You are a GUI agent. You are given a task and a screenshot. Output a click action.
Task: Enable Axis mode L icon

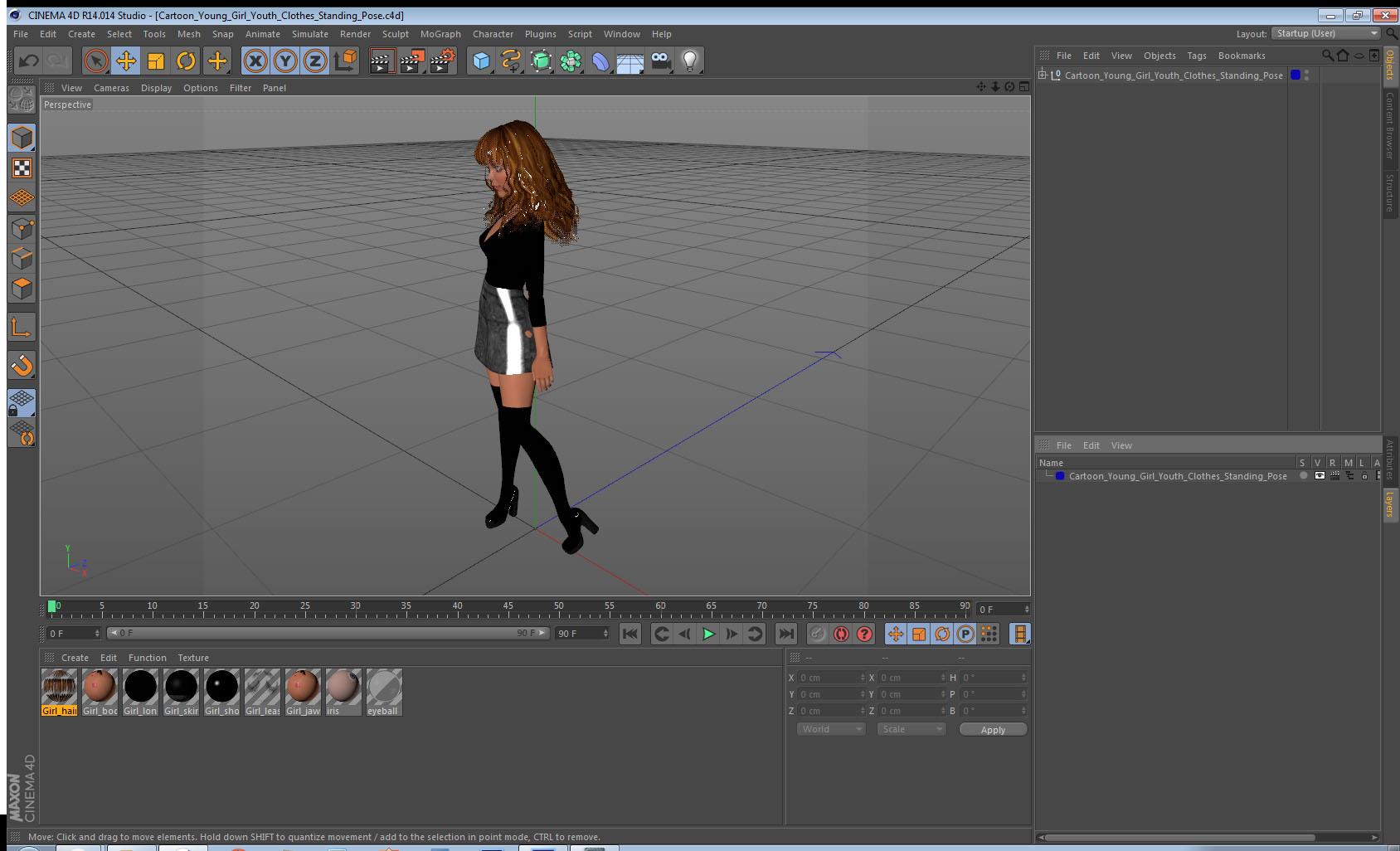tap(22, 328)
